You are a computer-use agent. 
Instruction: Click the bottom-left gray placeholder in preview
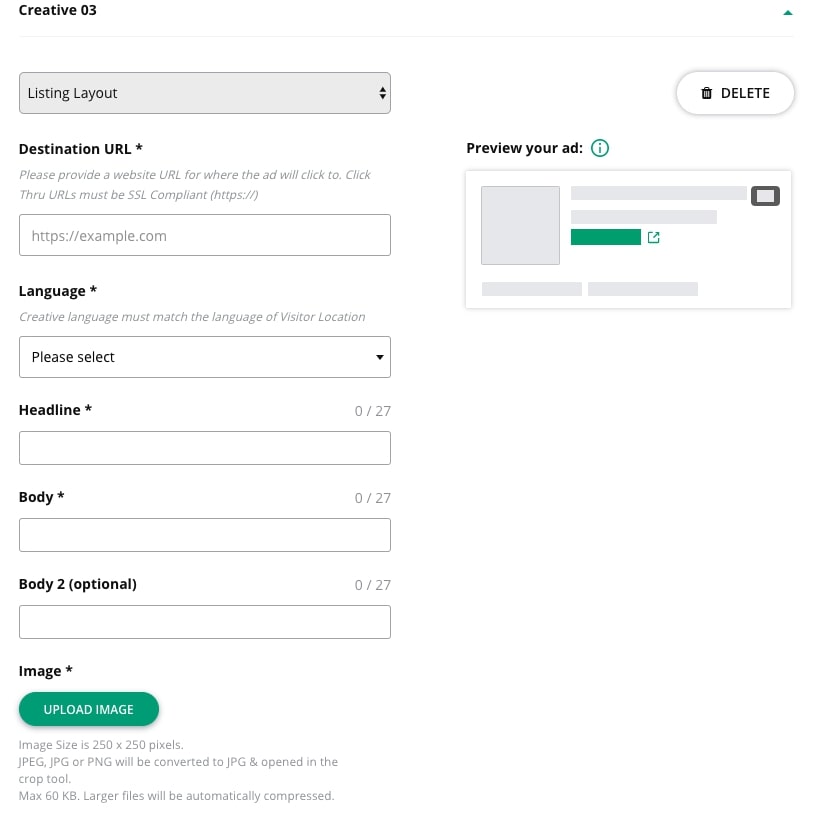(532, 289)
